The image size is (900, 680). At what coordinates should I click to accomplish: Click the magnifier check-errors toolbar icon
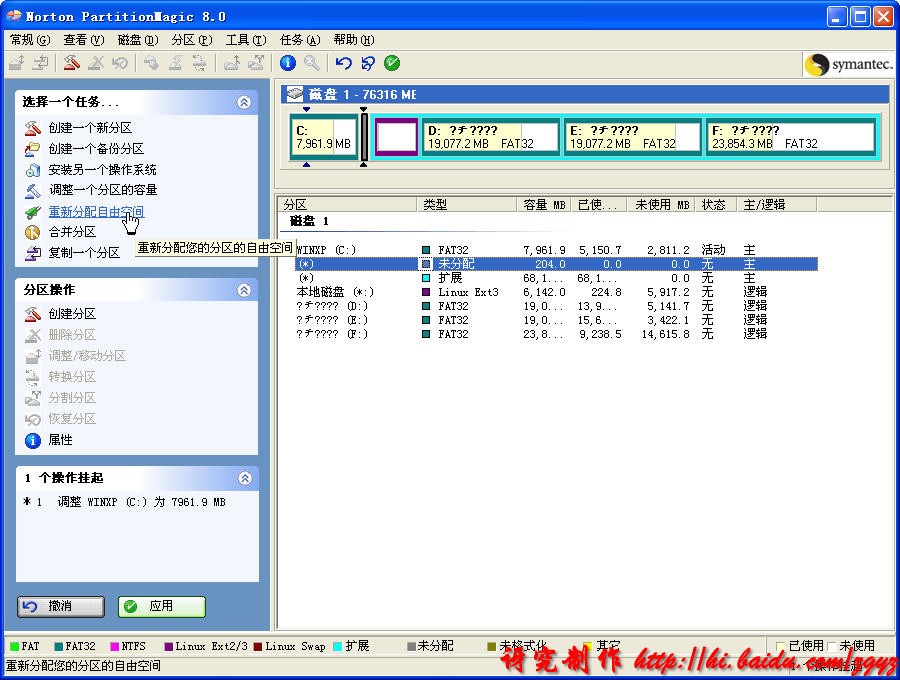tap(312, 63)
